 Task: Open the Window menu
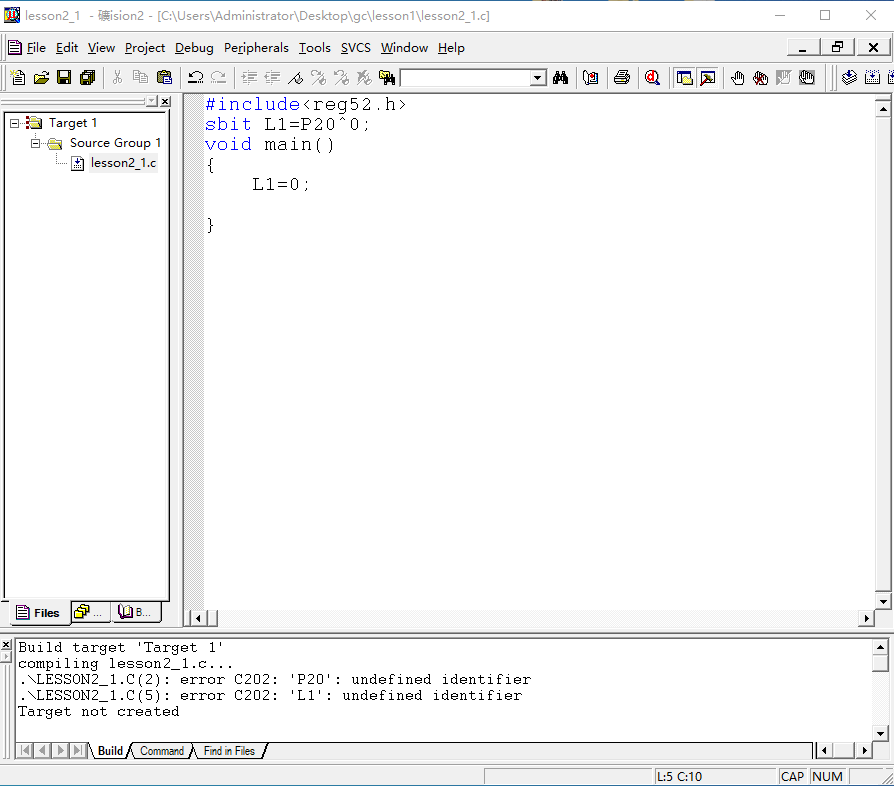coord(404,48)
